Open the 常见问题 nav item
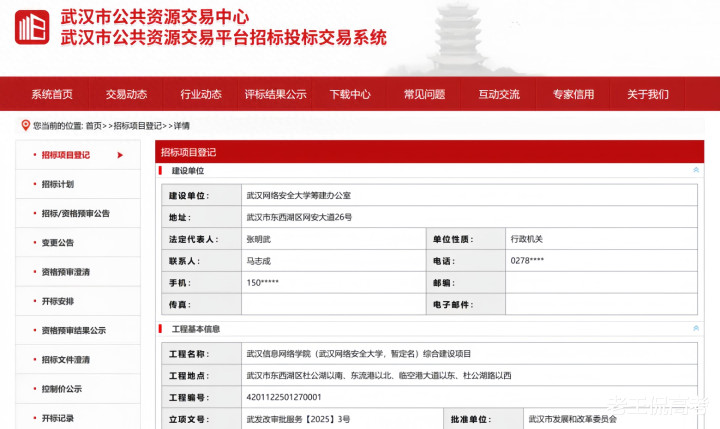The height and width of the screenshot is (429, 720). [x=424, y=94]
